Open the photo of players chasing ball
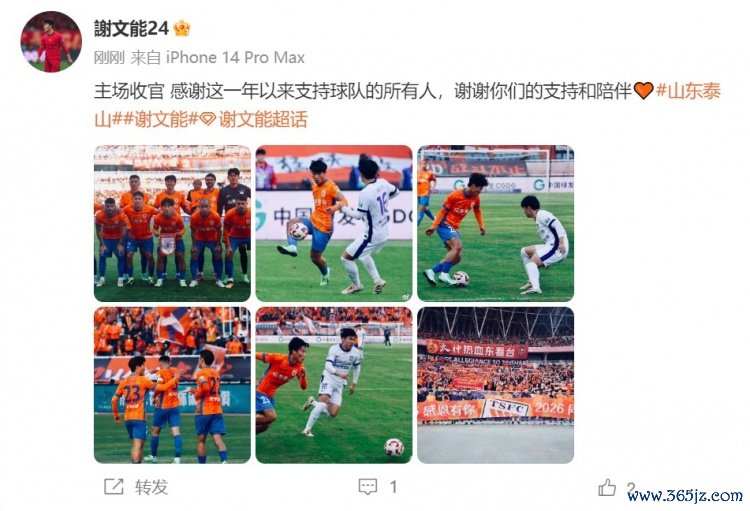The height and width of the screenshot is (511, 750). (x=334, y=385)
